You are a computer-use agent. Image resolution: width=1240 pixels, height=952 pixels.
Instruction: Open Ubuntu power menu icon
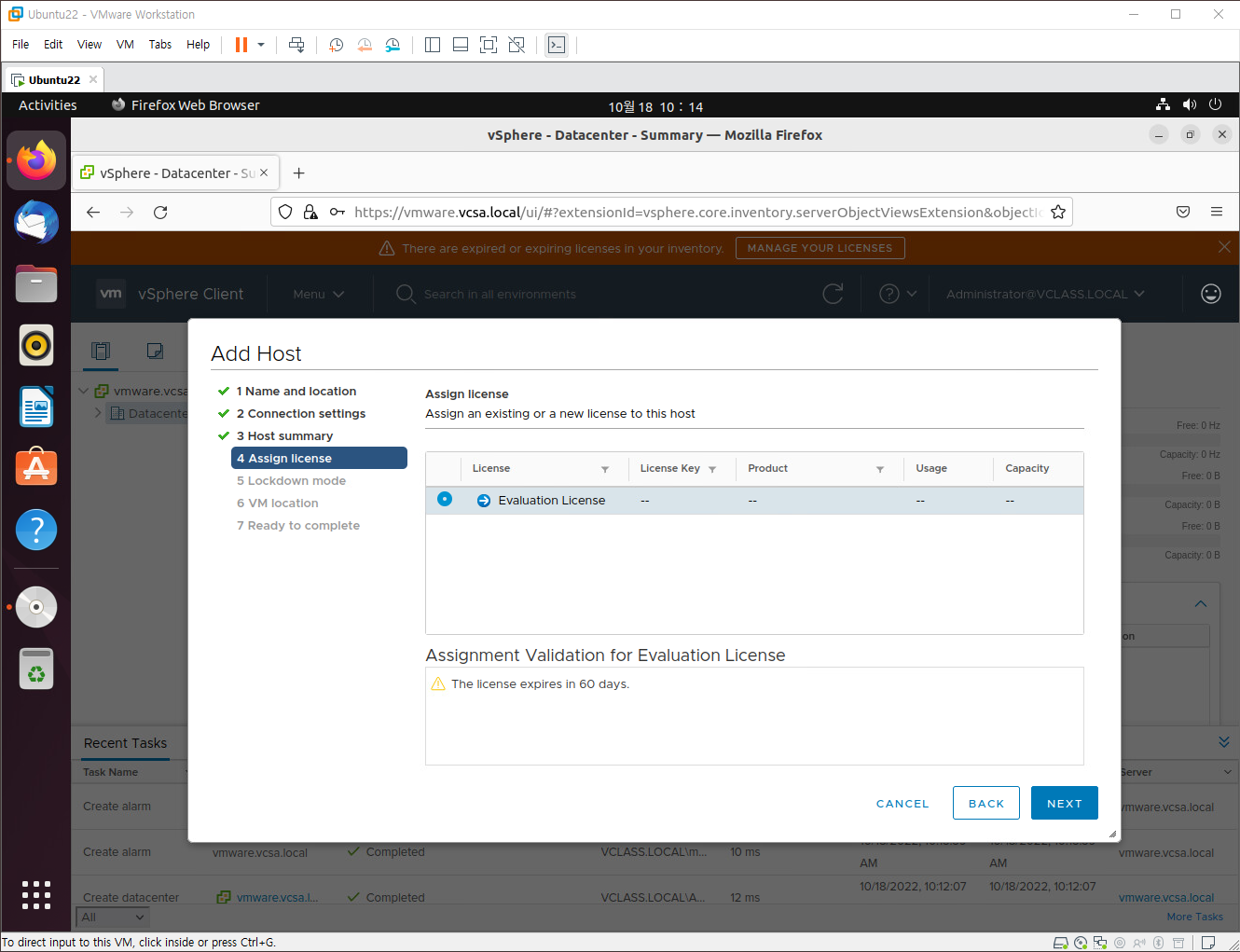(x=1215, y=105)
